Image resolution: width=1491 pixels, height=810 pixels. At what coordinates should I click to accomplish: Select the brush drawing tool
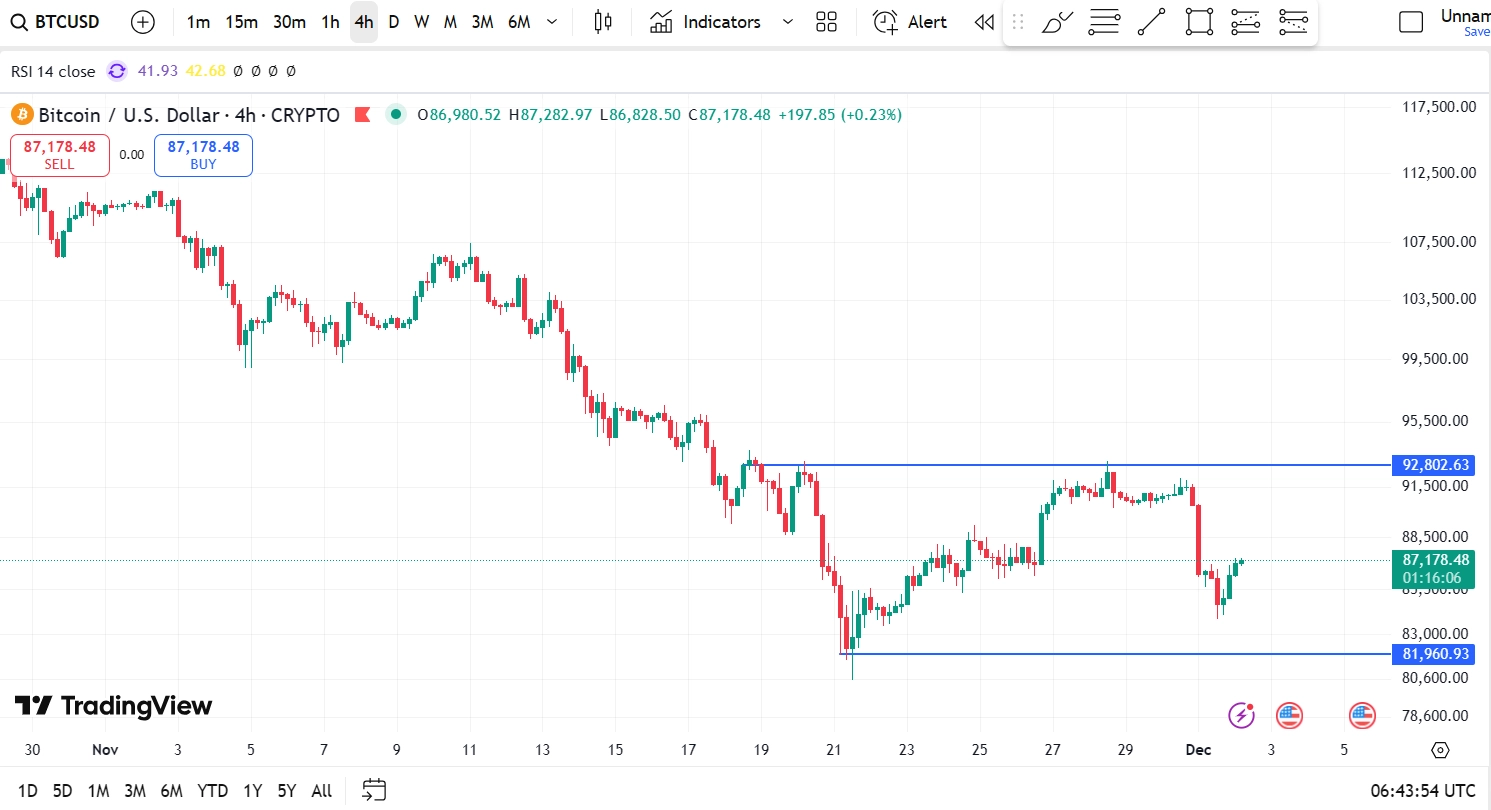(x=1057, y=22)
